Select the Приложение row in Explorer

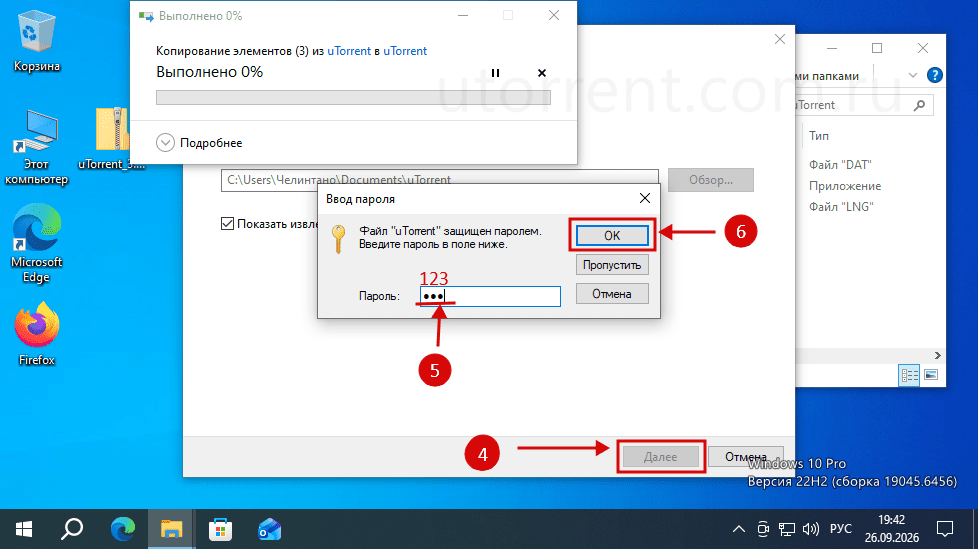pos(845,186)
